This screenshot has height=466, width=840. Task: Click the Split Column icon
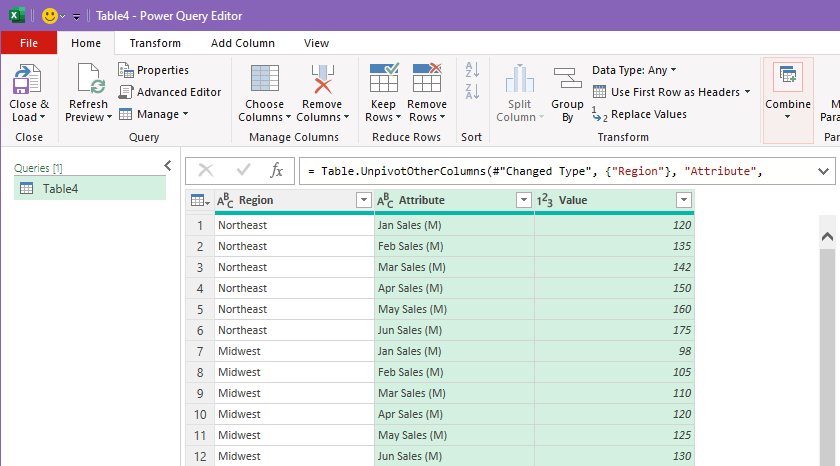tap(519, 79)
